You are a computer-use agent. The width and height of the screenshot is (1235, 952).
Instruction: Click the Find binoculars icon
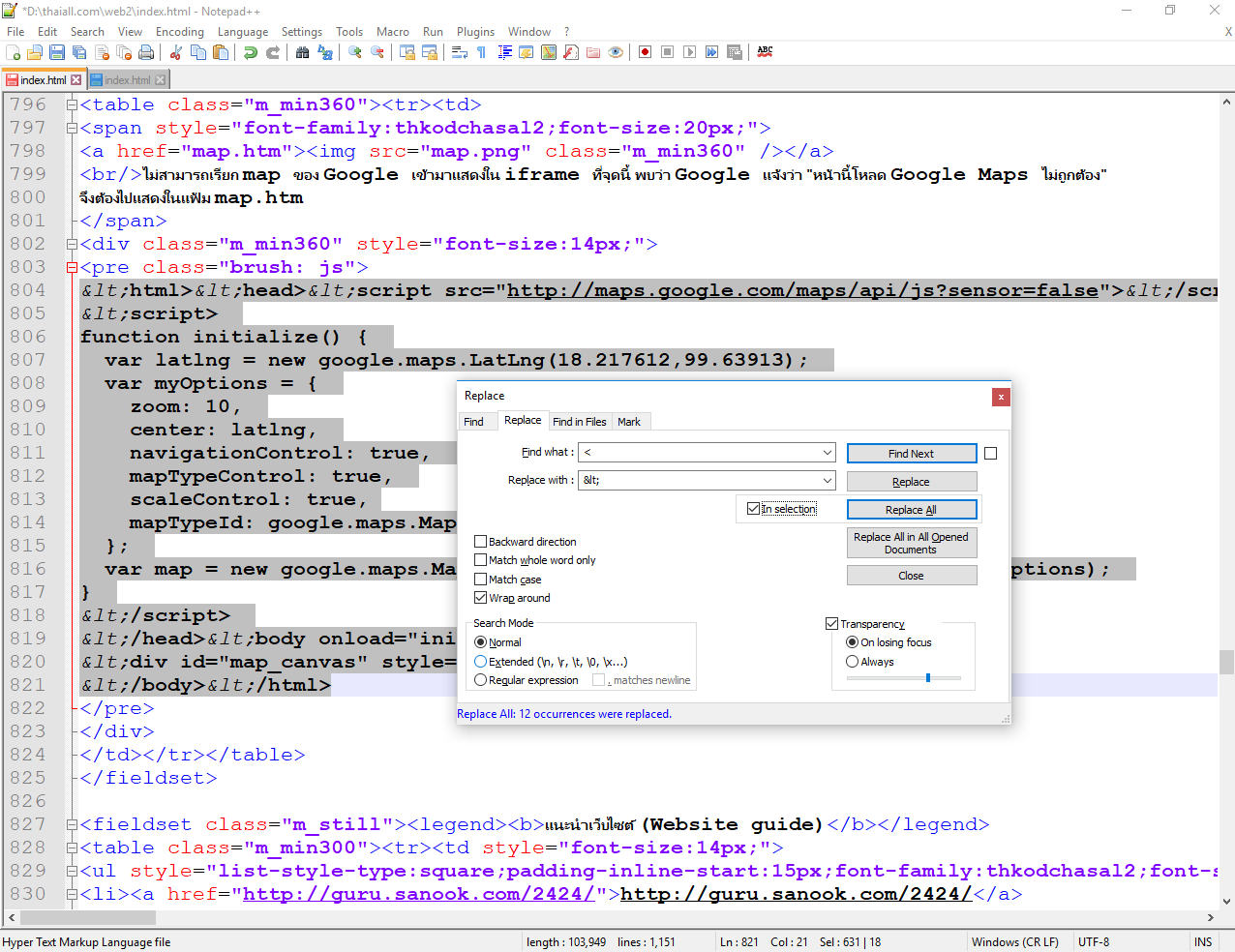click(x=303, y=52)
